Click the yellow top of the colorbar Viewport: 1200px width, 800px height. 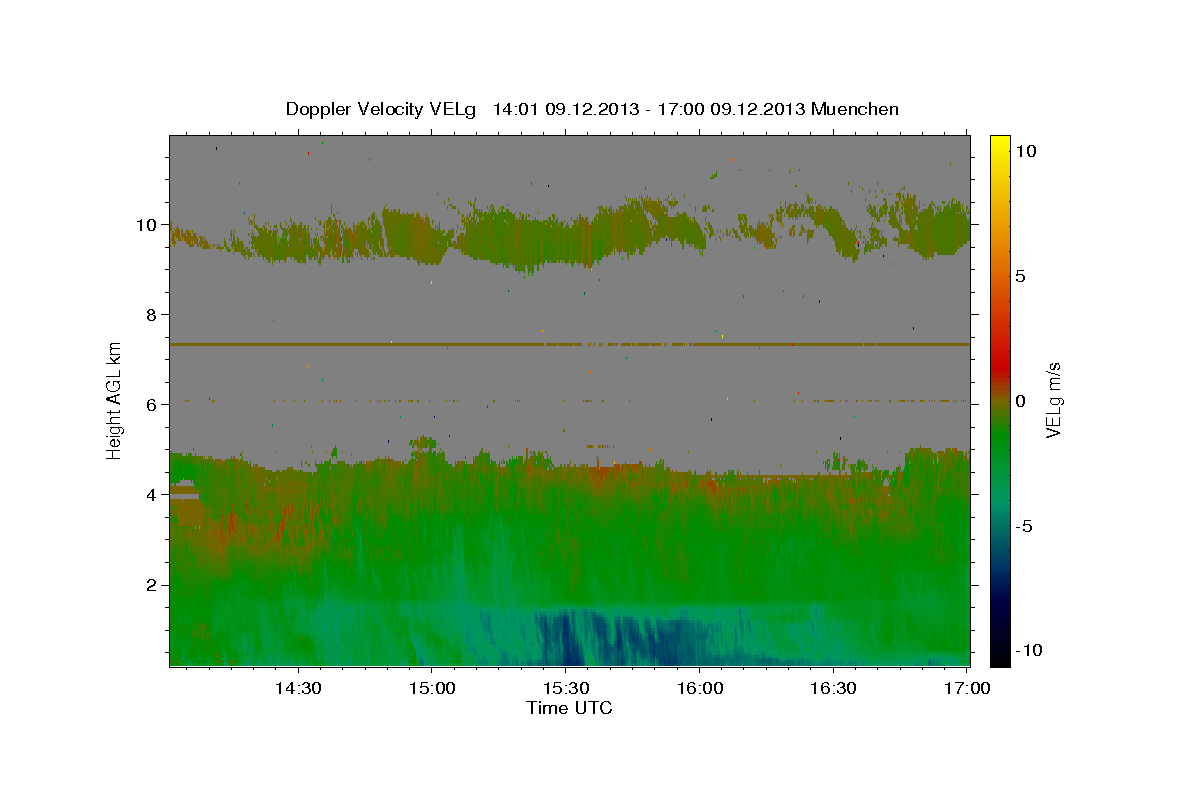pyautogui.click(x=1000, y=145)
